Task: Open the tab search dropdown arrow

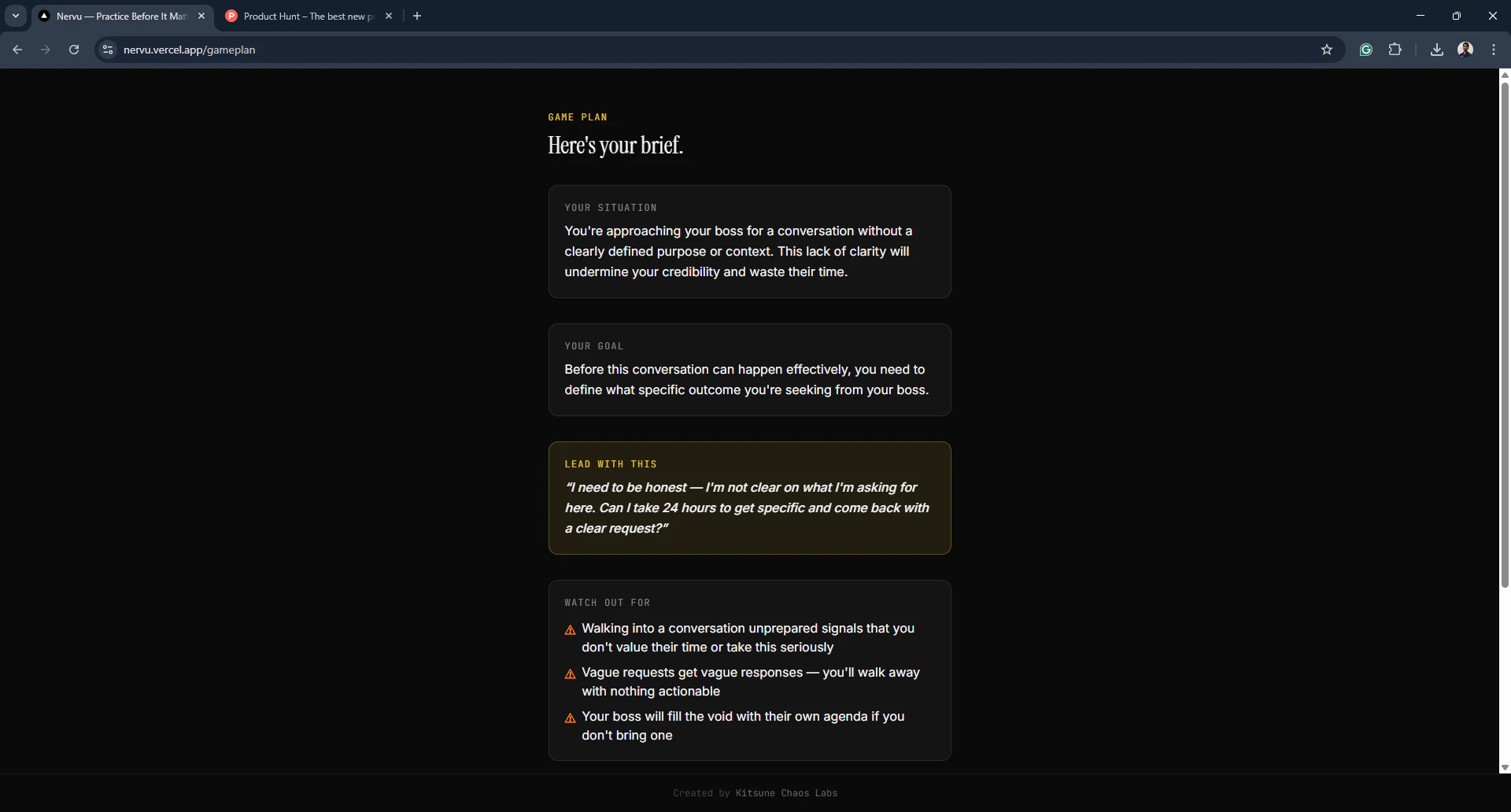Action: [x=16, y=16]
